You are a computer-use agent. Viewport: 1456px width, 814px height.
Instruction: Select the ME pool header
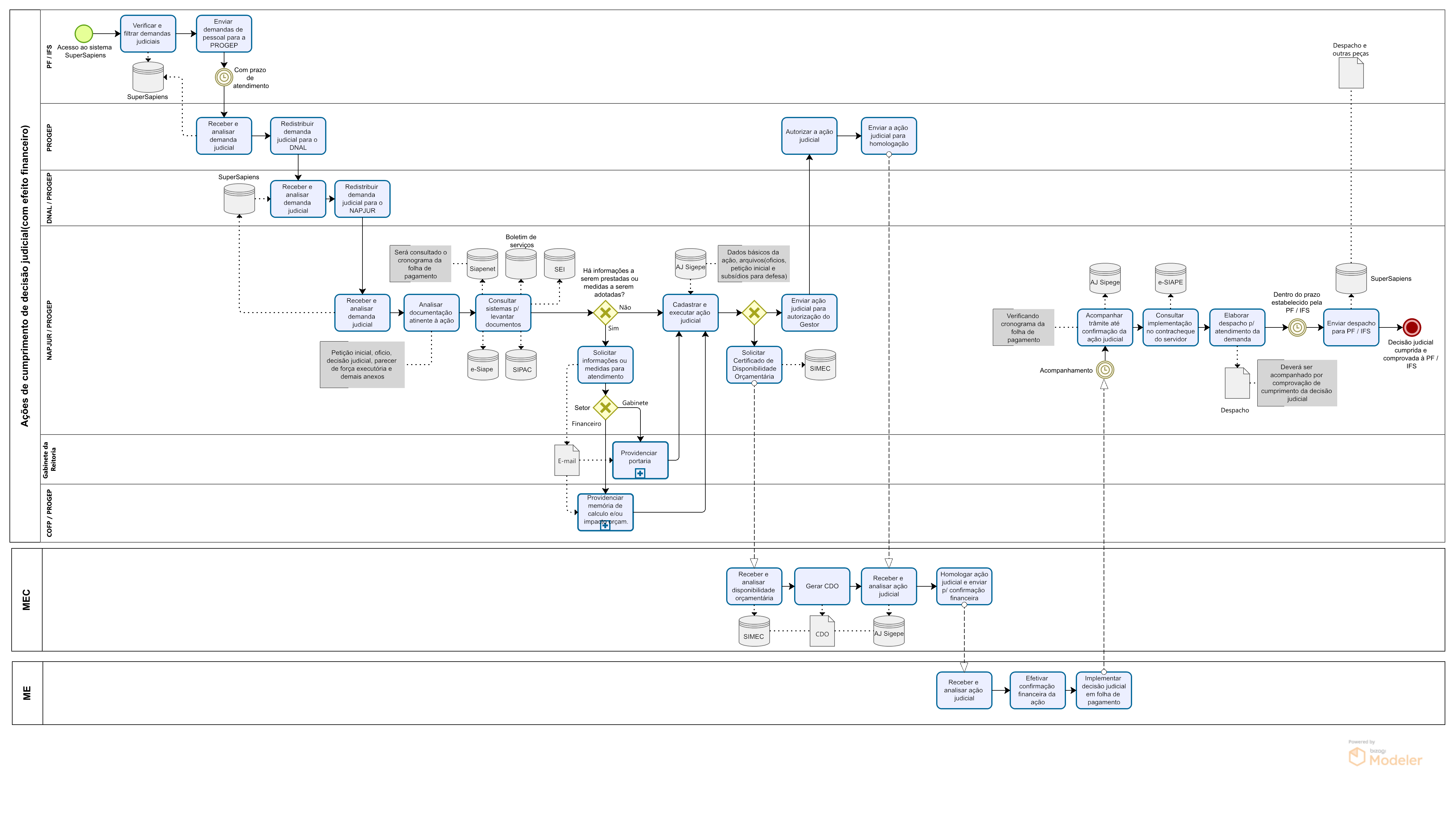point(27,693)
